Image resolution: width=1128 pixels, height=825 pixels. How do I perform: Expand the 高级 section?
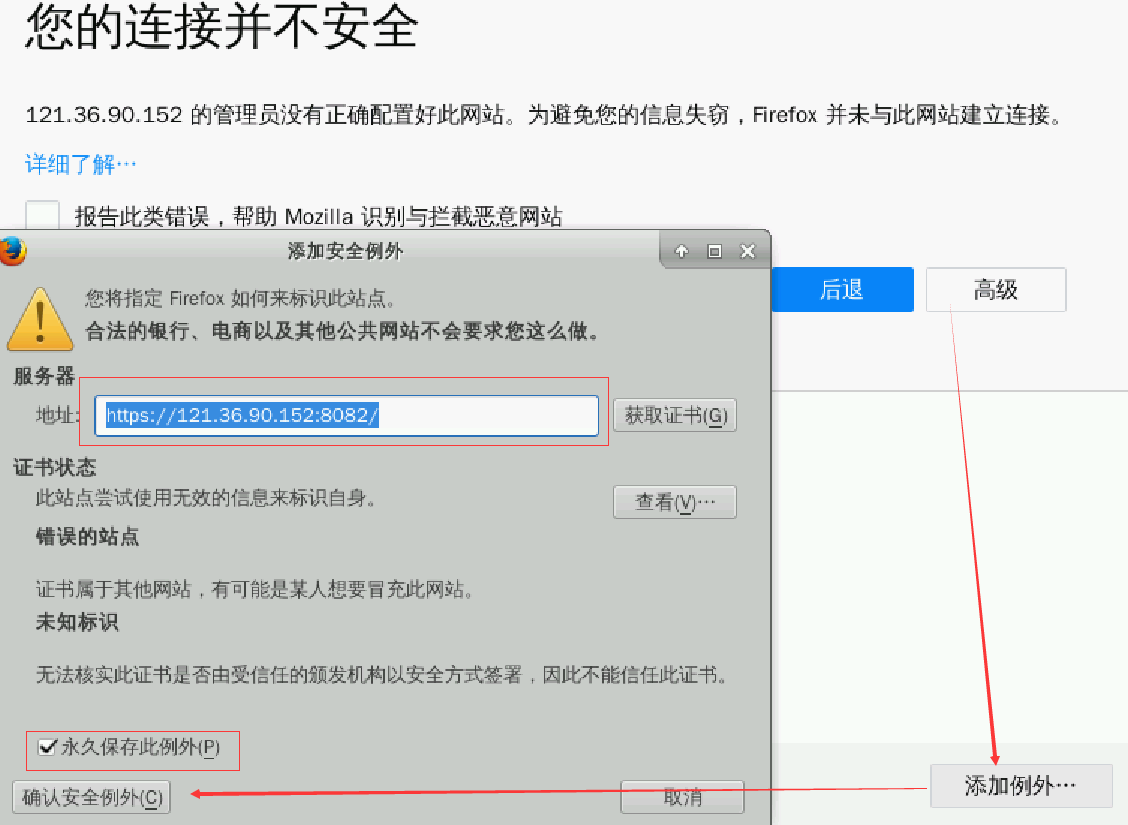pyautogui.click(x=995, y=290)
